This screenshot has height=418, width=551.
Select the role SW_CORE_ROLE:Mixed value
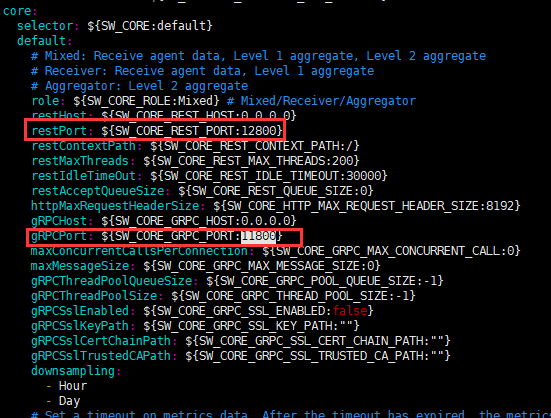click(146, 101)
